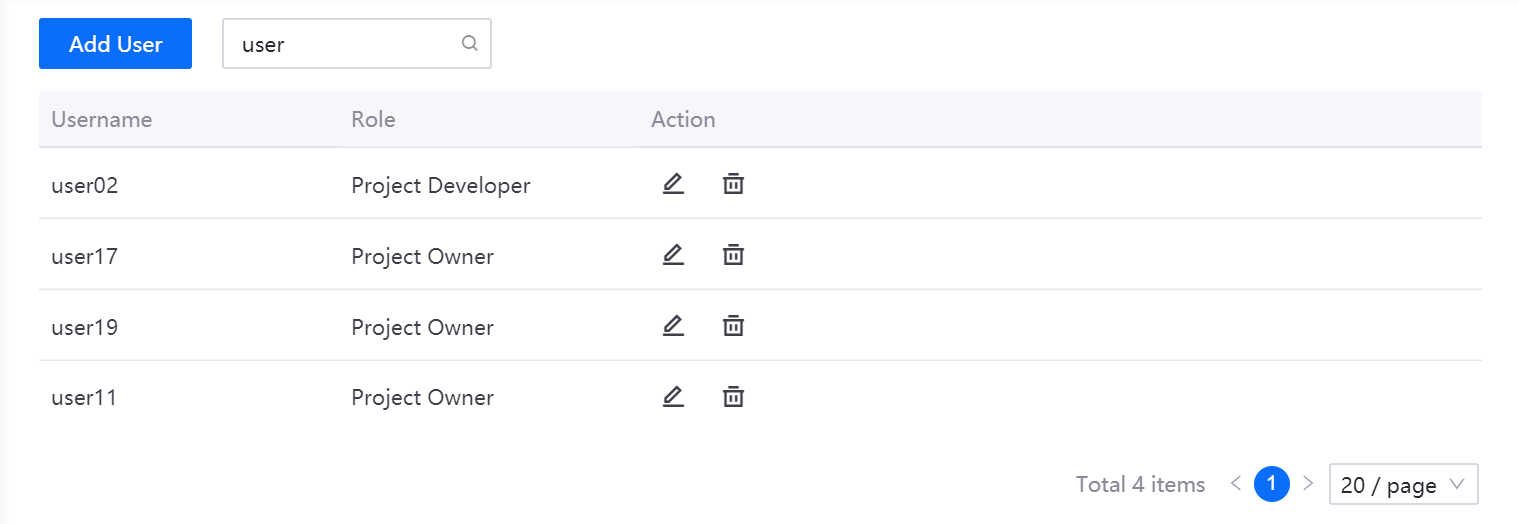
Task: Edit user19's role with pencil icon
Action: [673, 326]
